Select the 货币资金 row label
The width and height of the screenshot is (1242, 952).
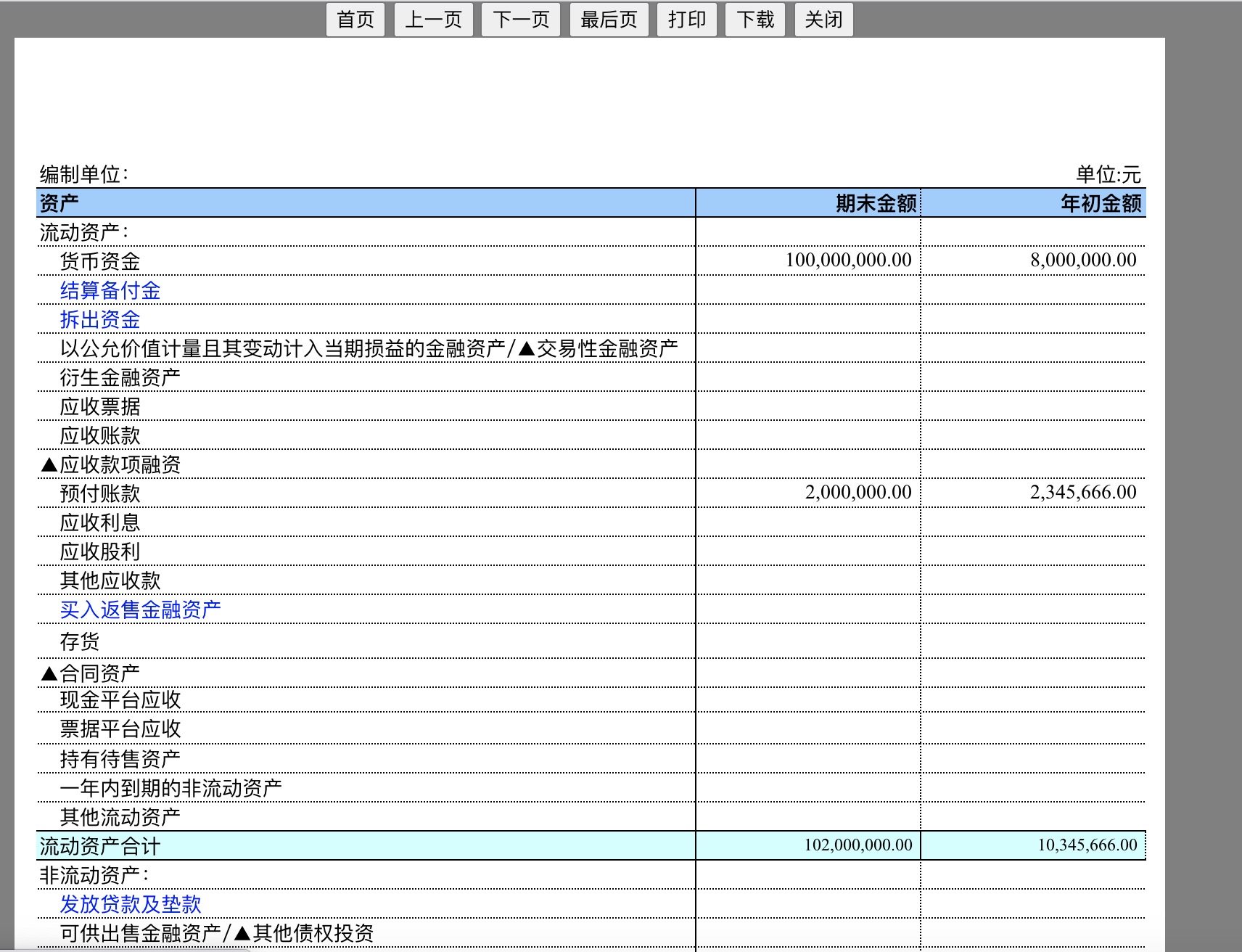pos(100,261)
